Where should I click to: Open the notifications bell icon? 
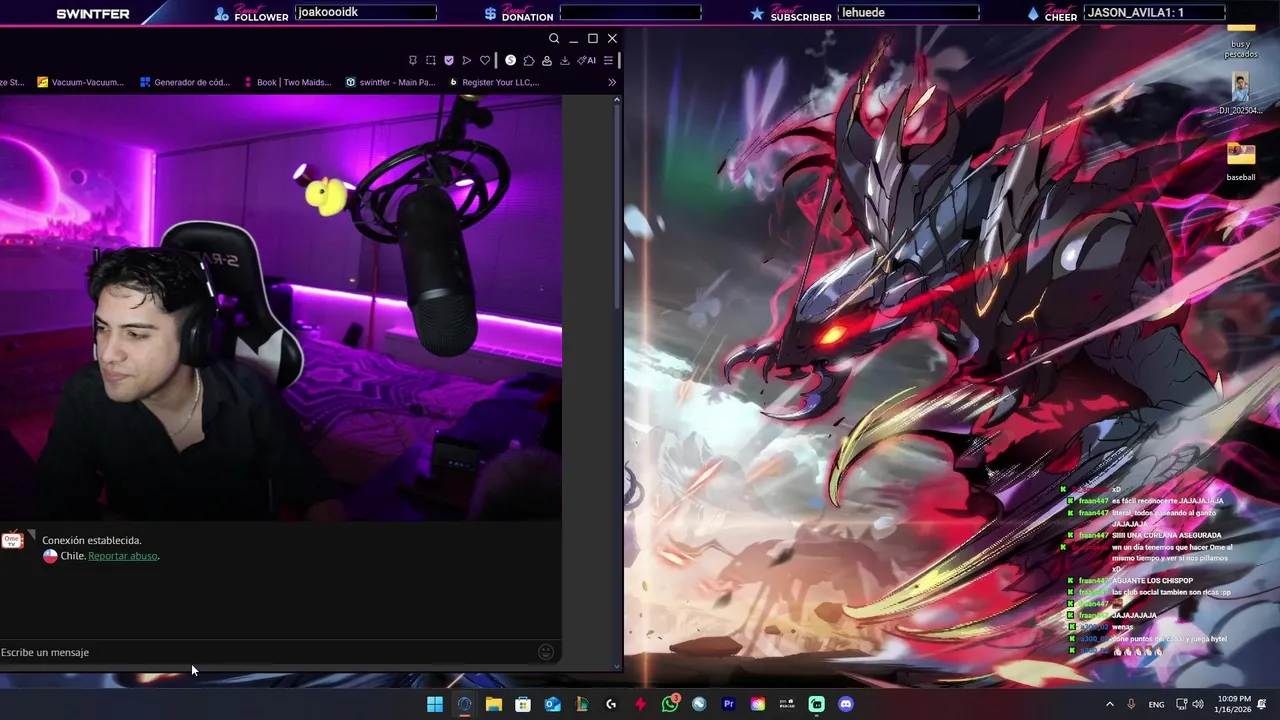1262,704
